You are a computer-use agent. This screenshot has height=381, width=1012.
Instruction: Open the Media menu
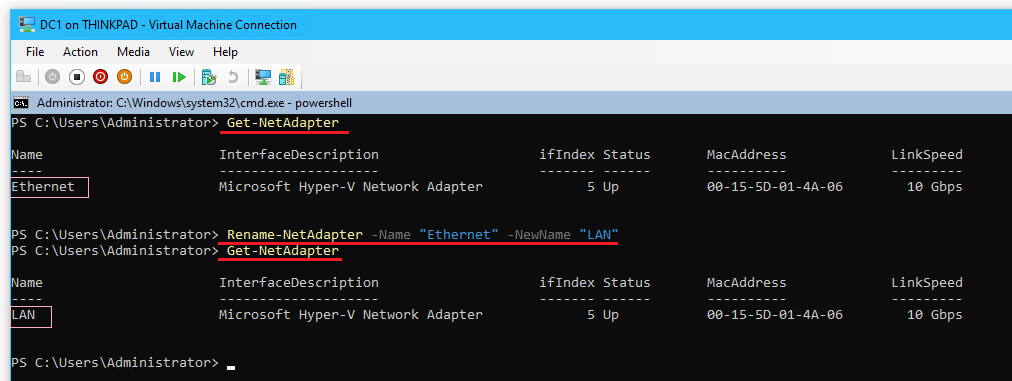[134, 52]
